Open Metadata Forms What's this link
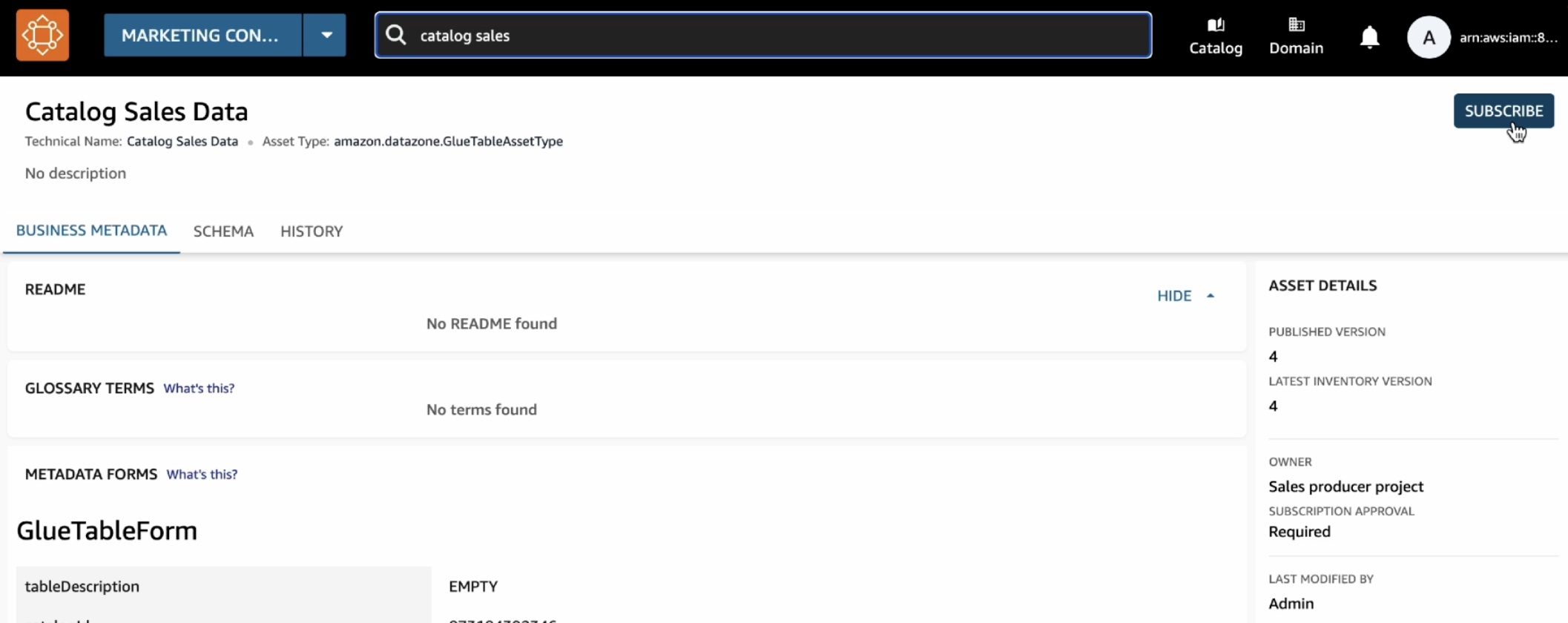Image resolution: width=1568 pixels, height=623 pixels. tap(202, 474)
